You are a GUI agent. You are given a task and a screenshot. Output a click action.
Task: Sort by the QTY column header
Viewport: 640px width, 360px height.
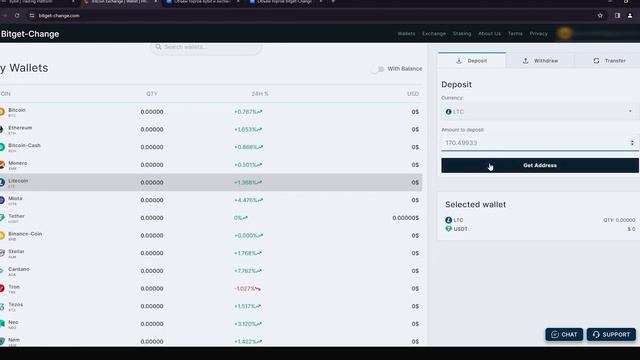tap(152, 94)
